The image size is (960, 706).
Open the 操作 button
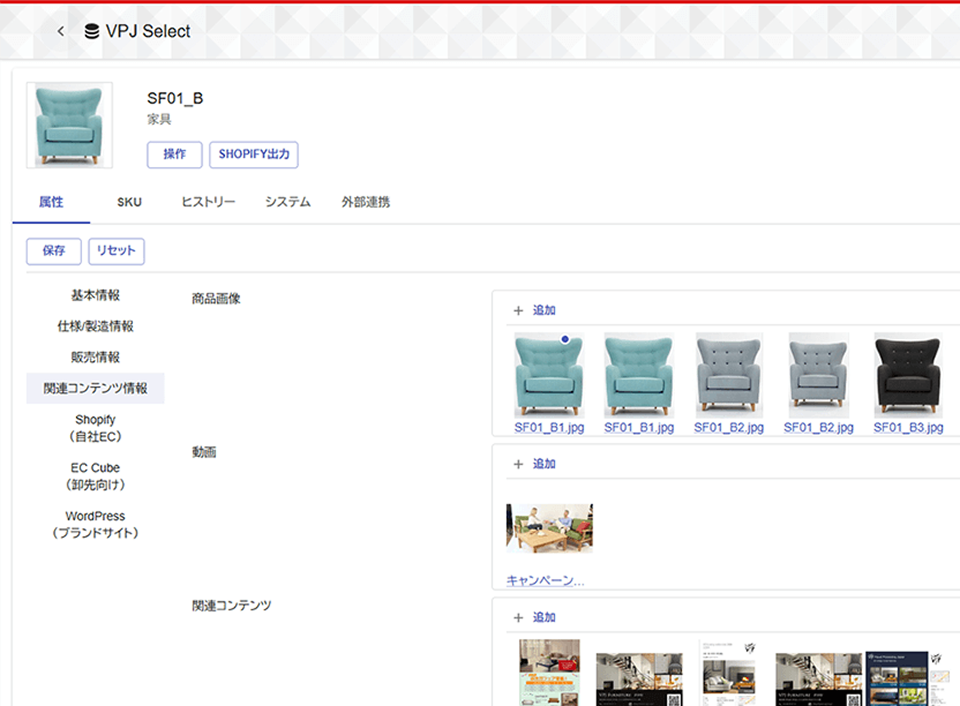[174, 154]
